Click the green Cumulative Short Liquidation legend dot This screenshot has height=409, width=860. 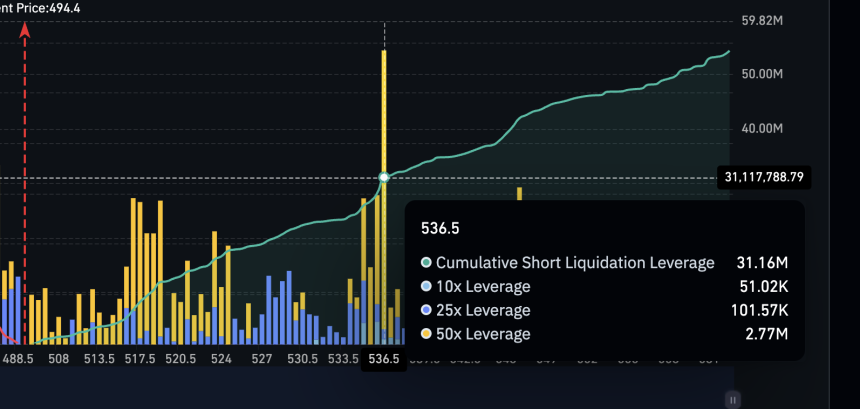click(427, 263)
